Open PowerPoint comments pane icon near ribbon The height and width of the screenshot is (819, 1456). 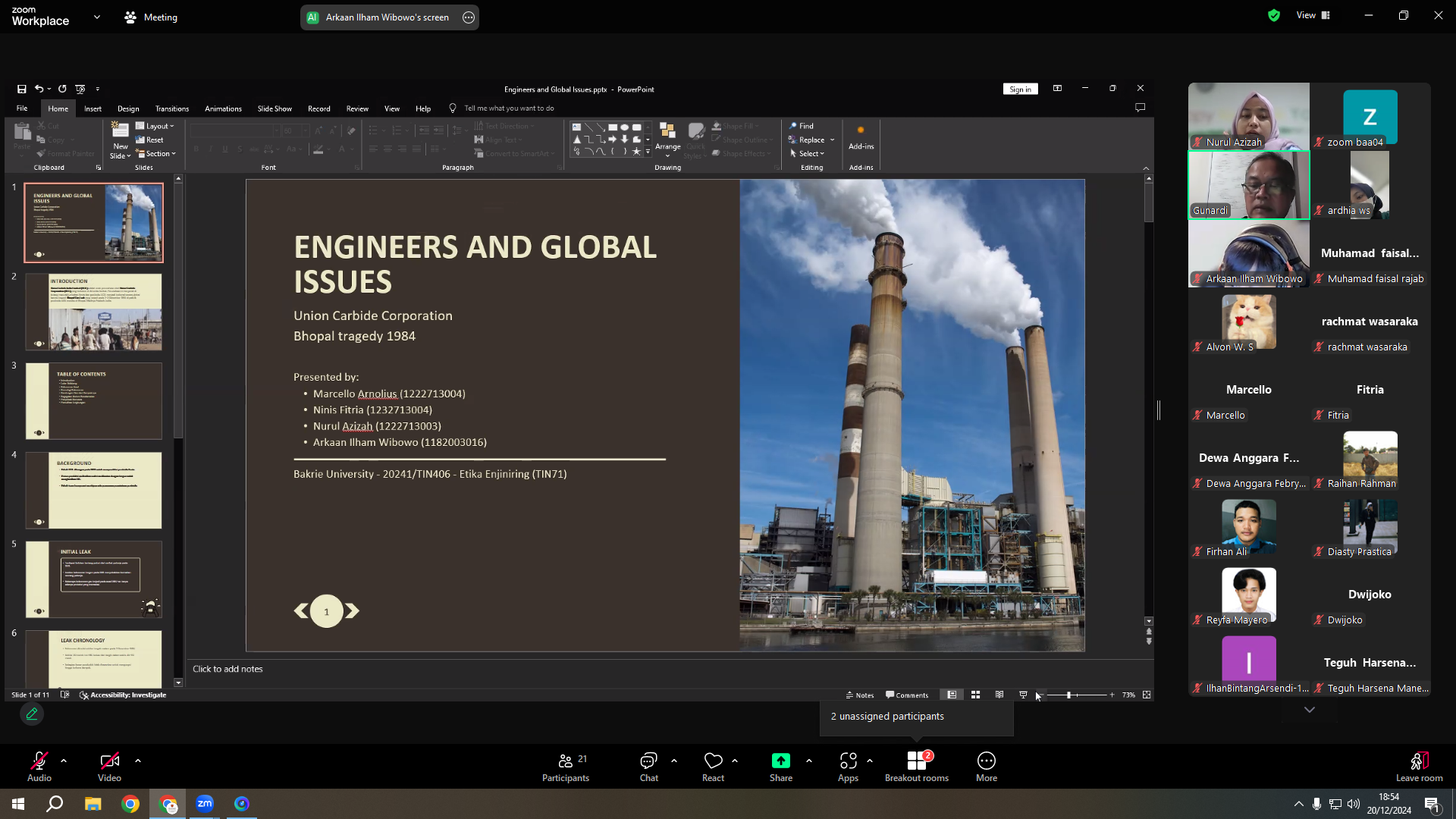(x=1140, y=108)
